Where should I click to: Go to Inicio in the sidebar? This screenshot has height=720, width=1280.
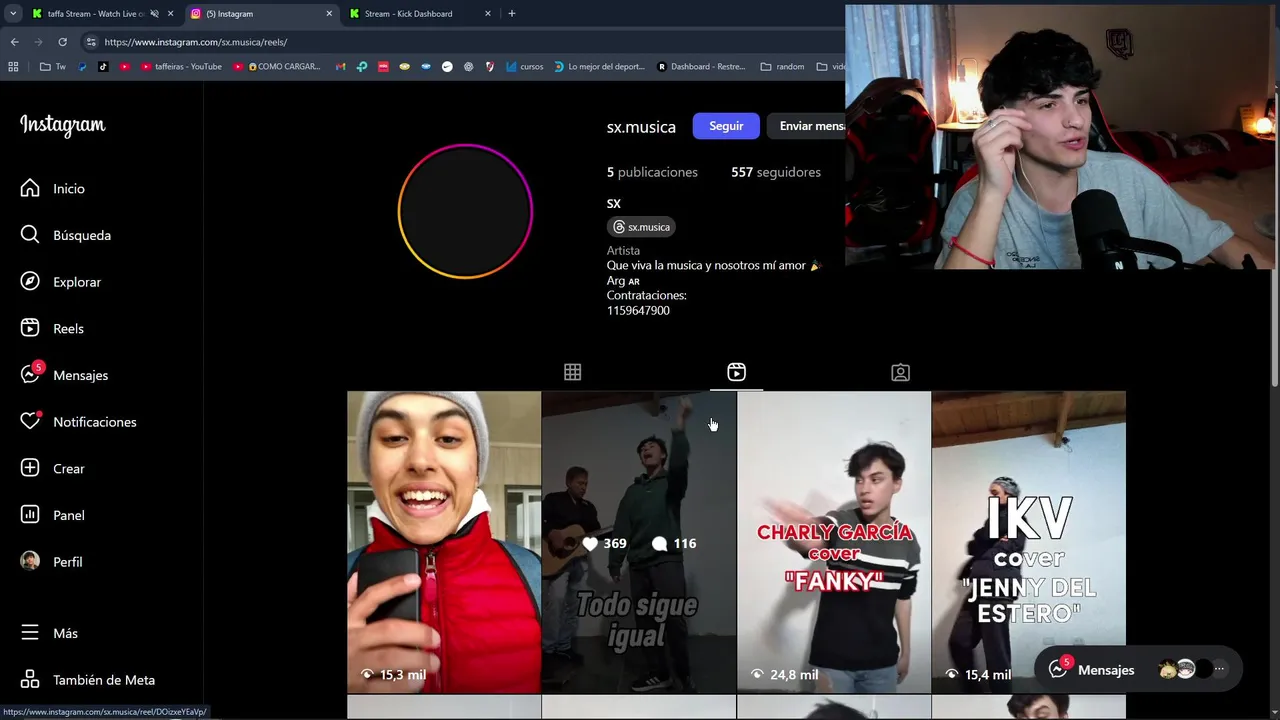click(x=53, y=188)
